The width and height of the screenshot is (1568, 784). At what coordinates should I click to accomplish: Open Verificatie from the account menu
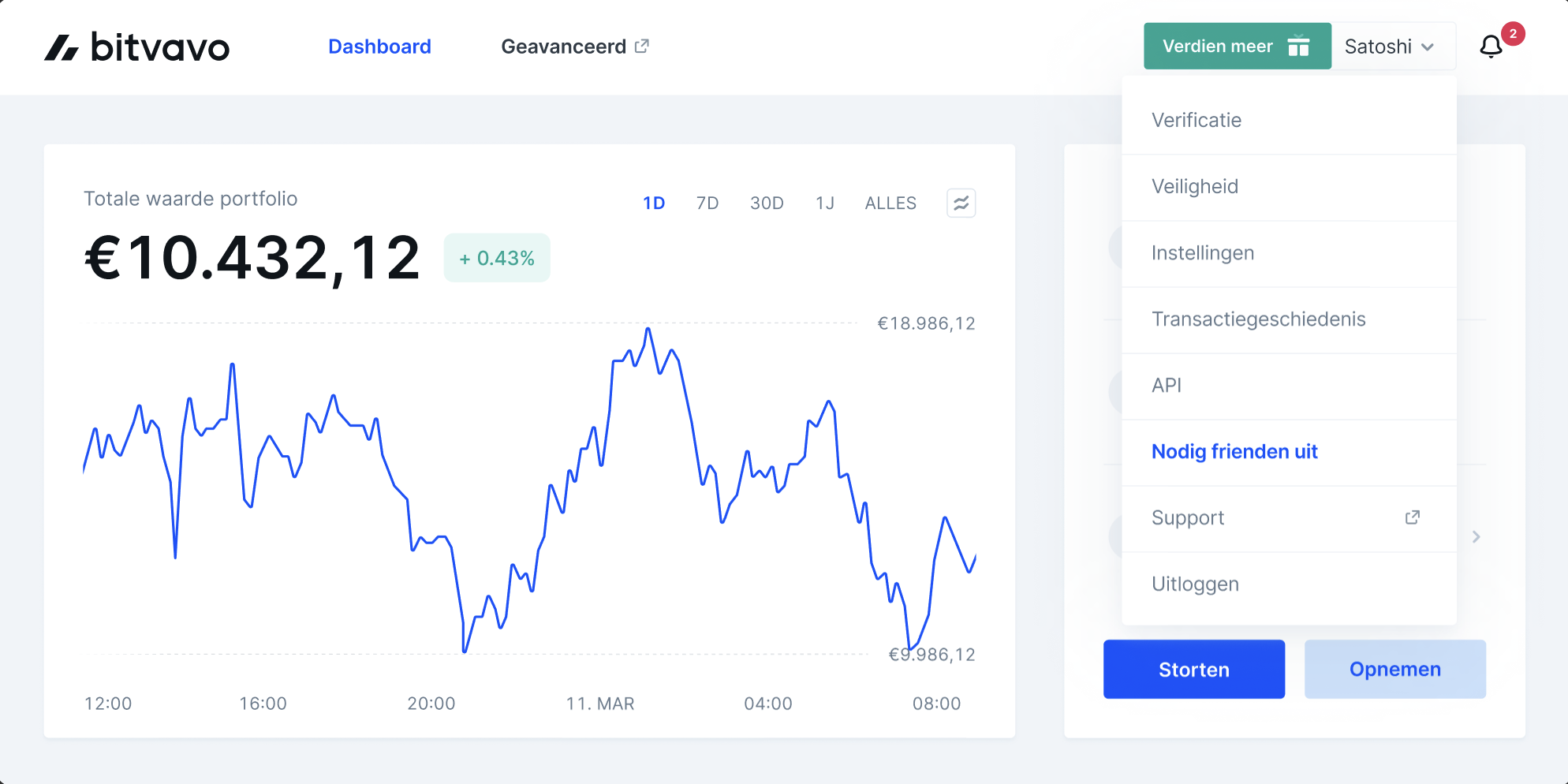coord(1197,120)
